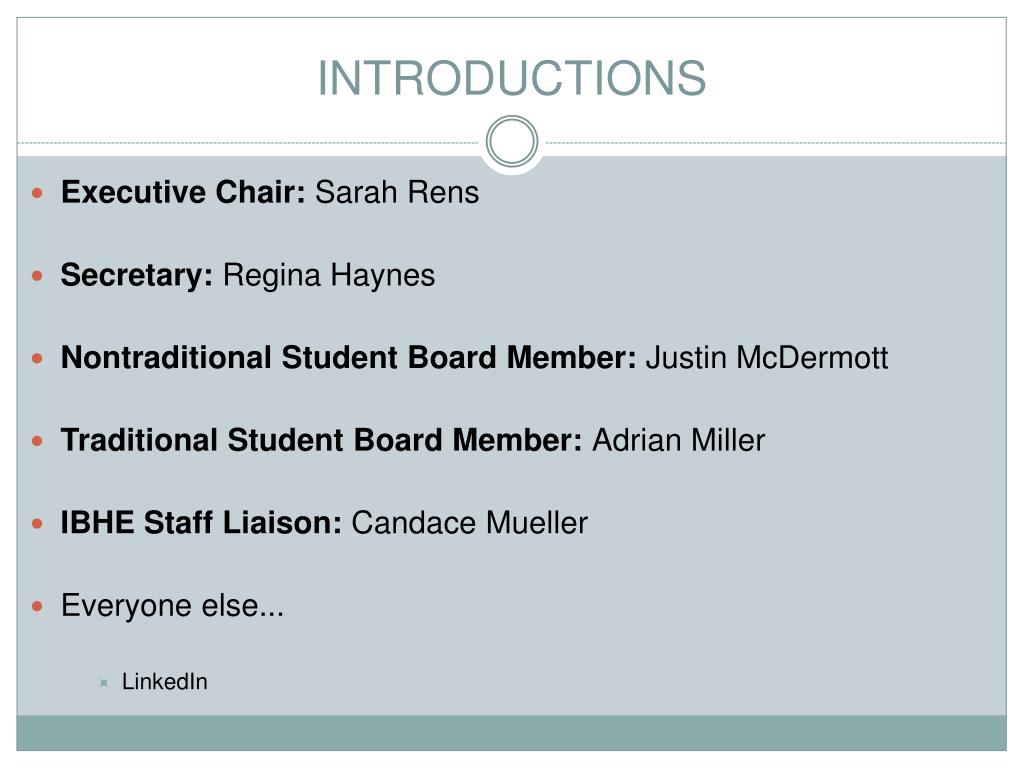Click the teal footer bar of the slide
The width and height of the screenshot is (1024, 768).
click(512, 733)
